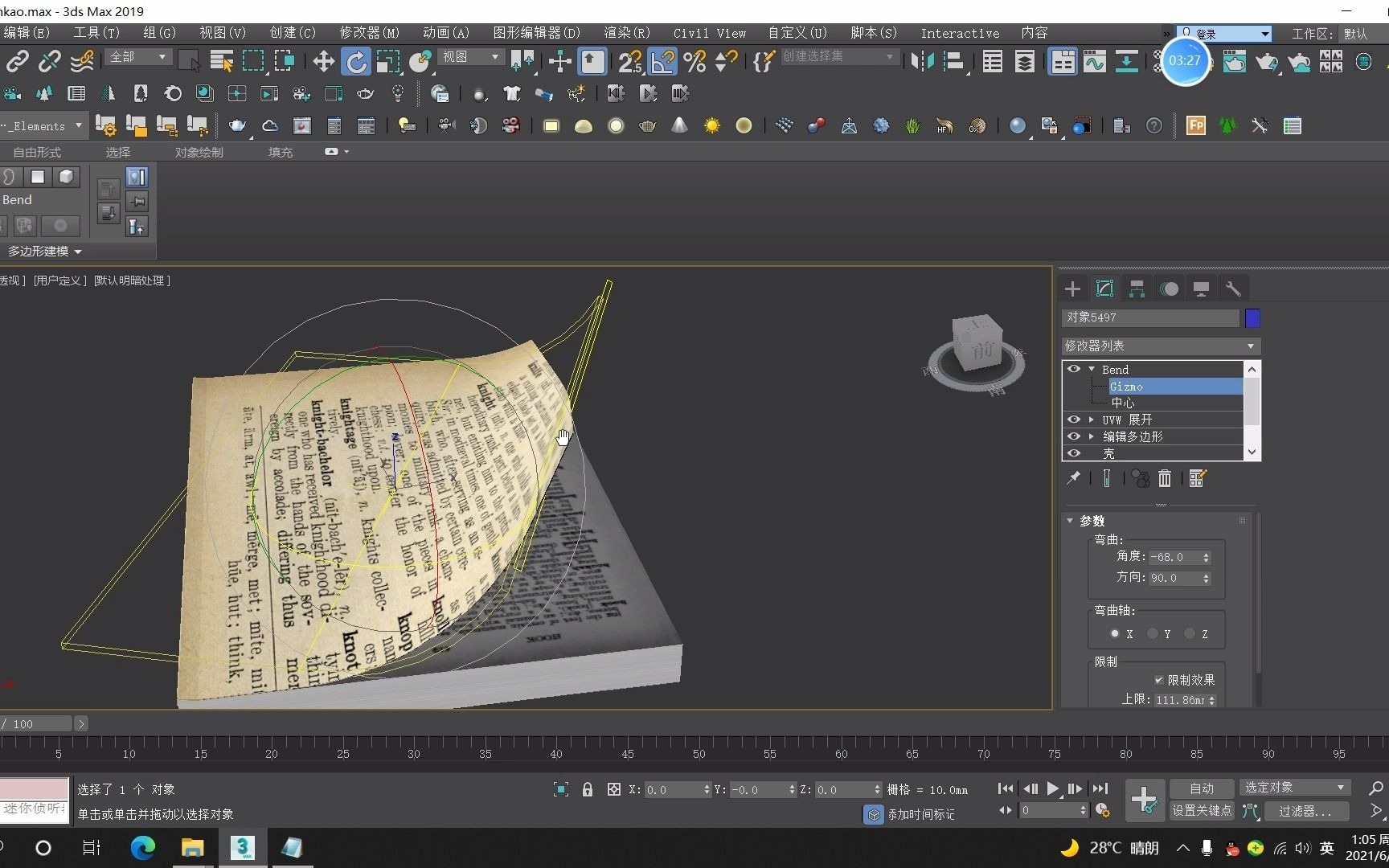Click the blue object color swatch

(1252, 318)
